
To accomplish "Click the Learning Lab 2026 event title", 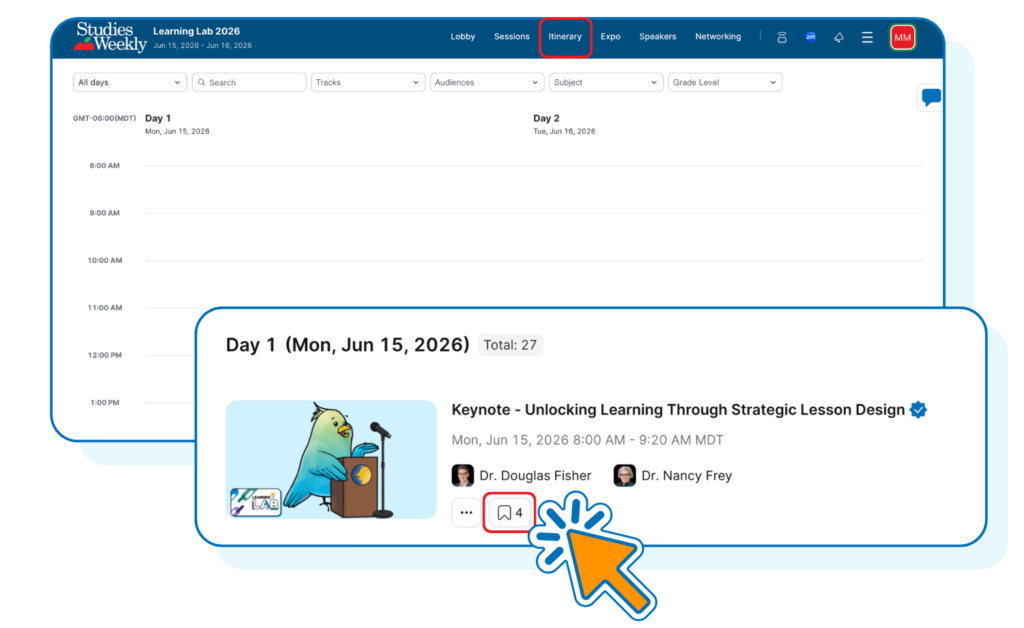I will tap(196, 31).
